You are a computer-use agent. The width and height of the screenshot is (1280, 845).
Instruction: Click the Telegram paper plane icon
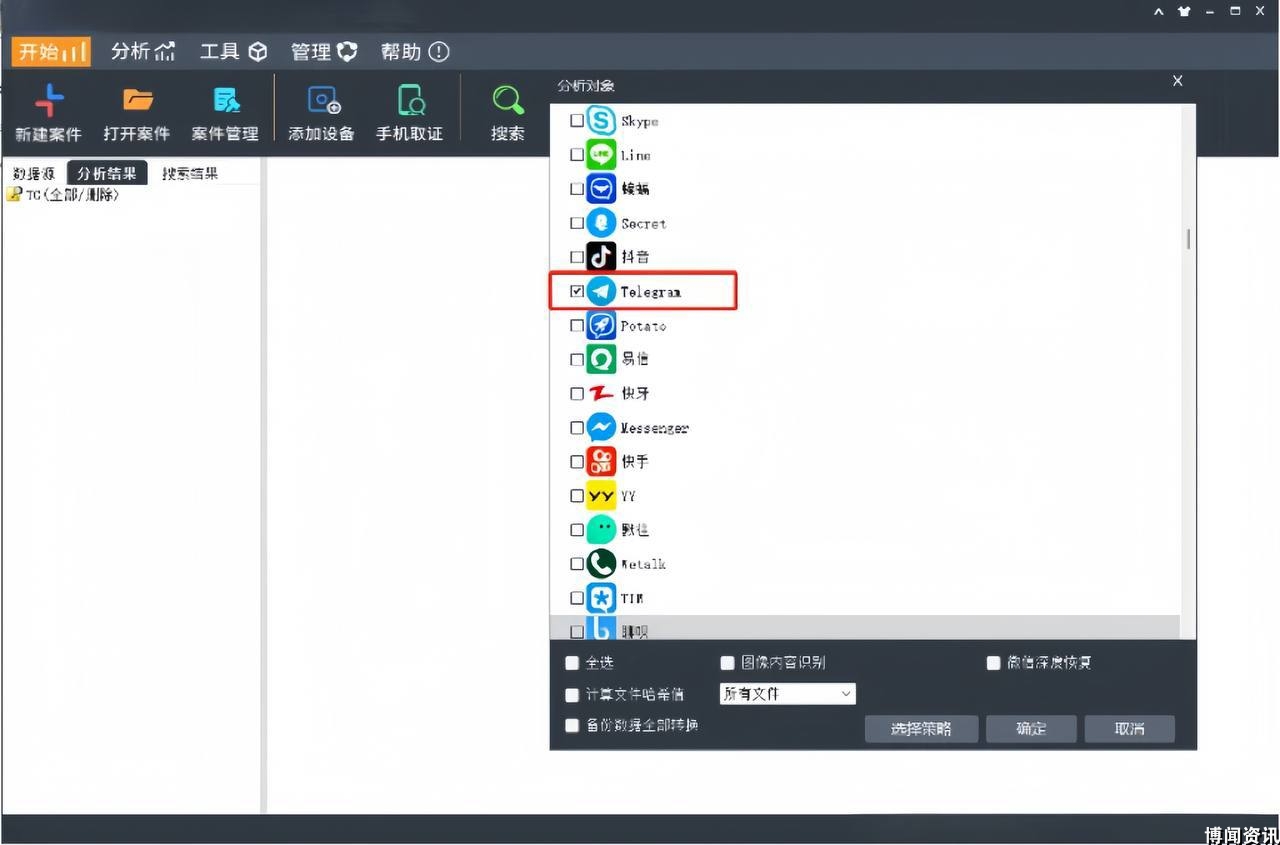click(601, 291)
